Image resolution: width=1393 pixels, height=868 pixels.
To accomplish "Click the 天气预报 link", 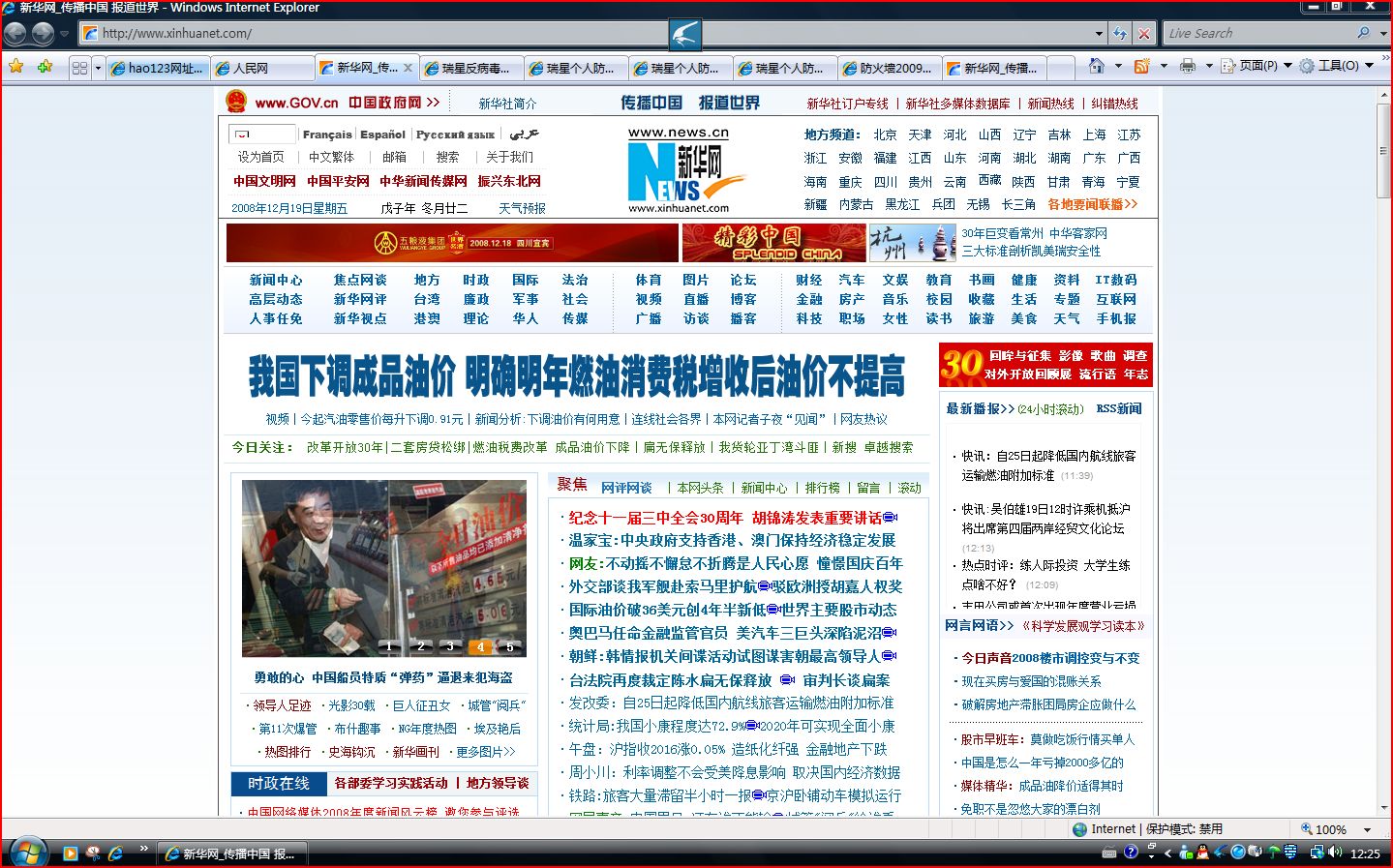I will point(522,208).
